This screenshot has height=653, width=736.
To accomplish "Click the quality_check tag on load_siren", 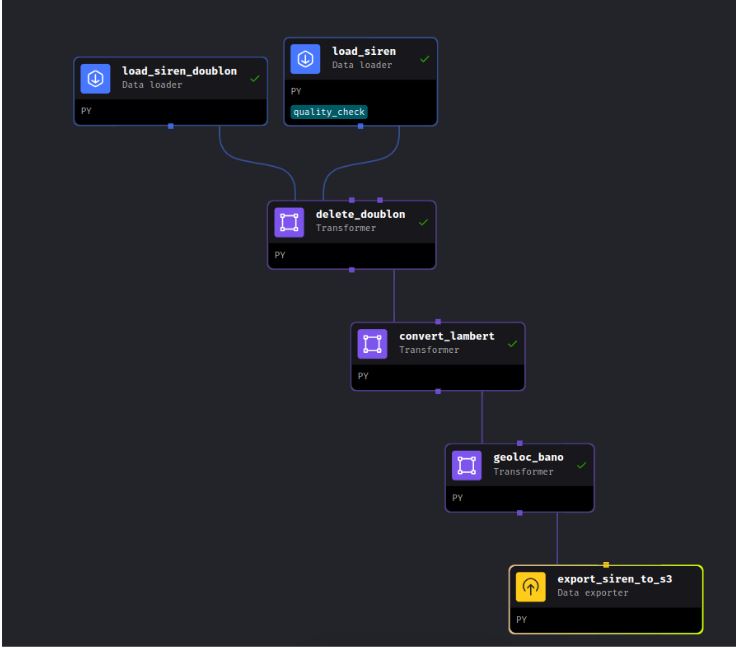I will (329, 111).
